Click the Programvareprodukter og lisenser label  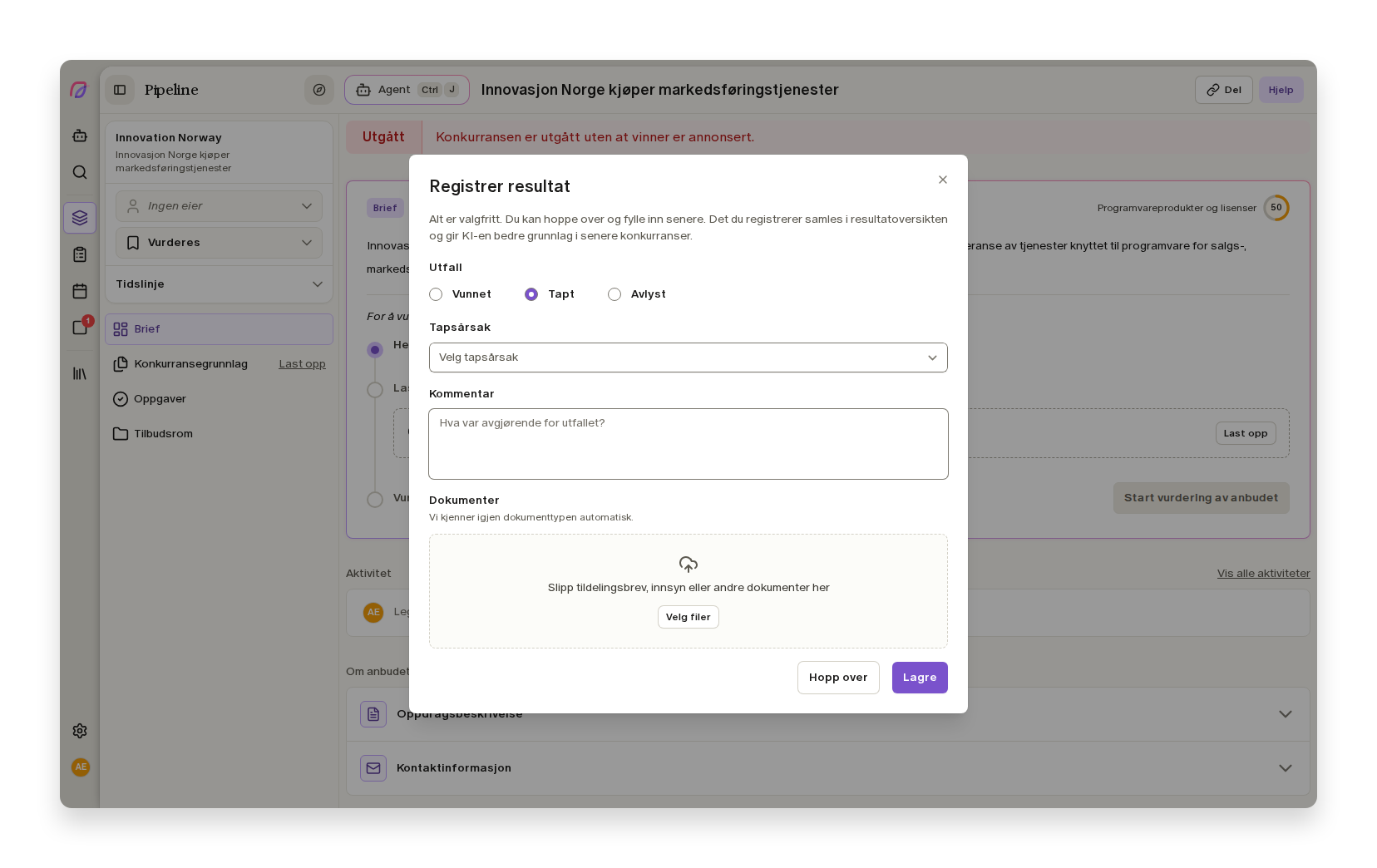[x=1177, y=208]
